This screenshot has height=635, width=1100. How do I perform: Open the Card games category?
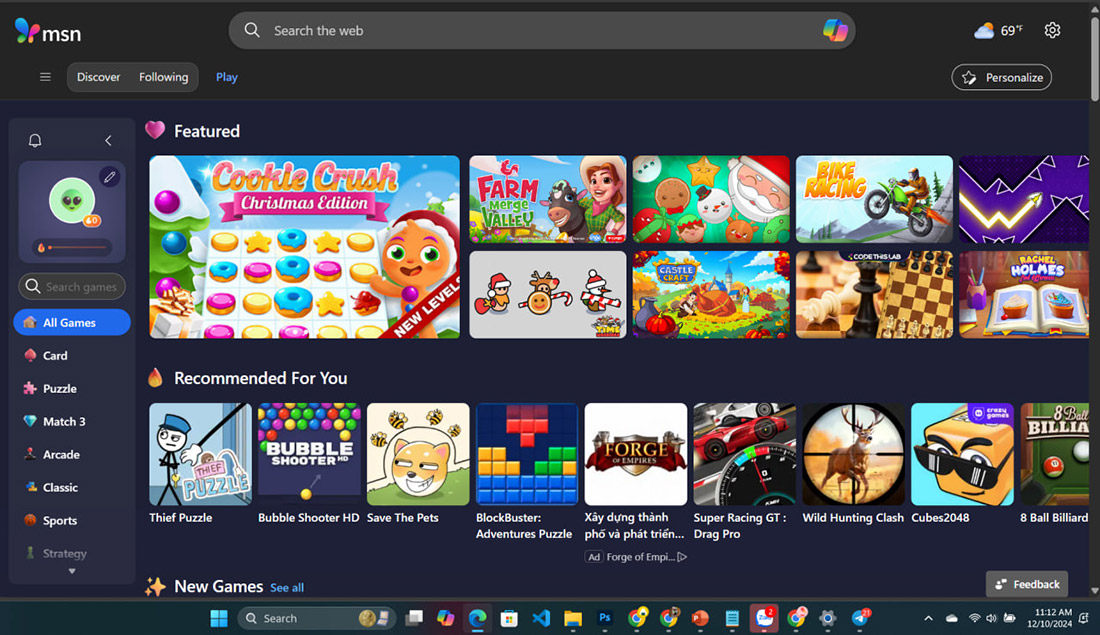tap(52, 355)
